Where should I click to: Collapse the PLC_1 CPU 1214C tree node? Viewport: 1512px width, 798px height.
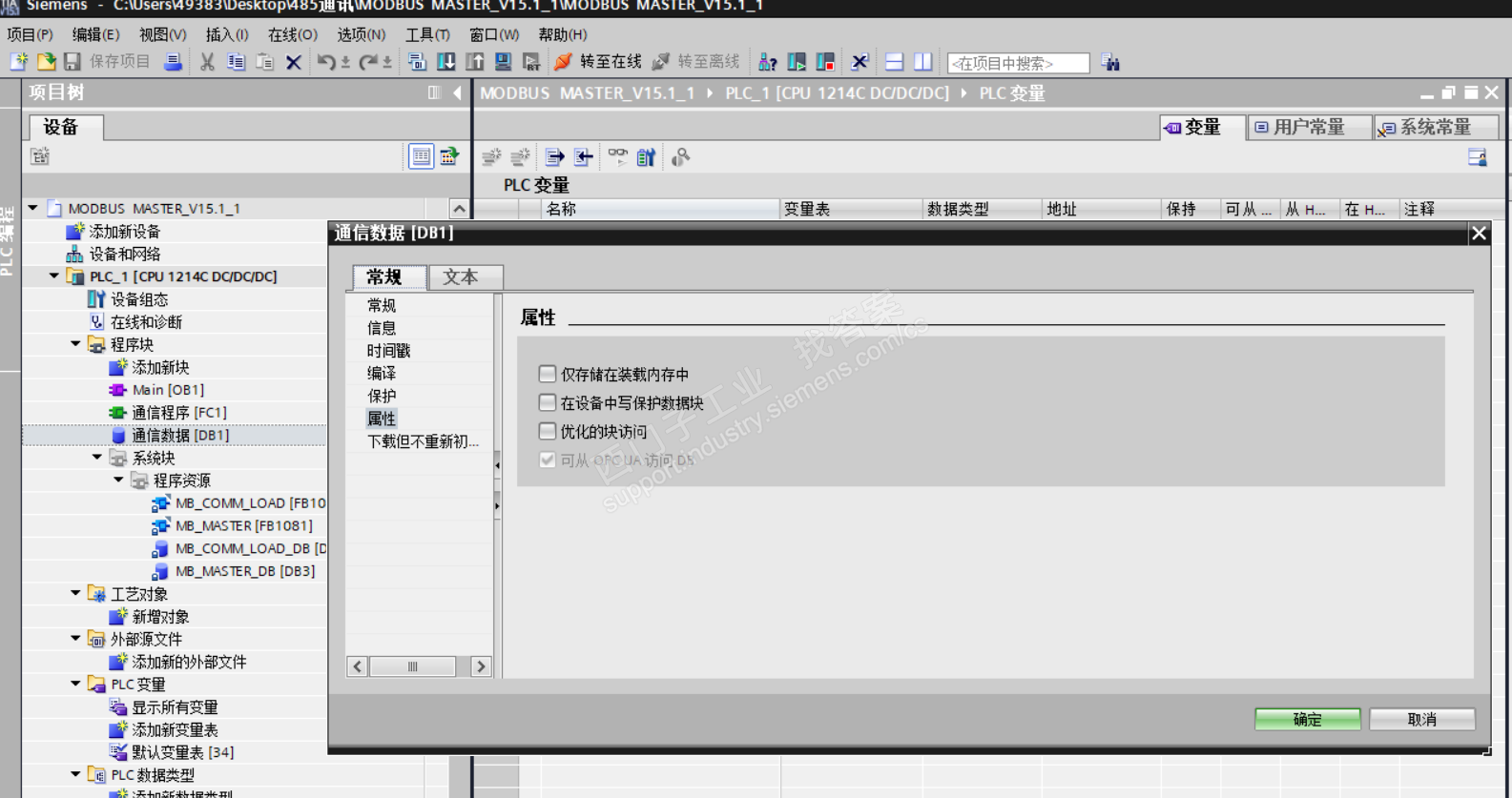[x=55, y=276]
